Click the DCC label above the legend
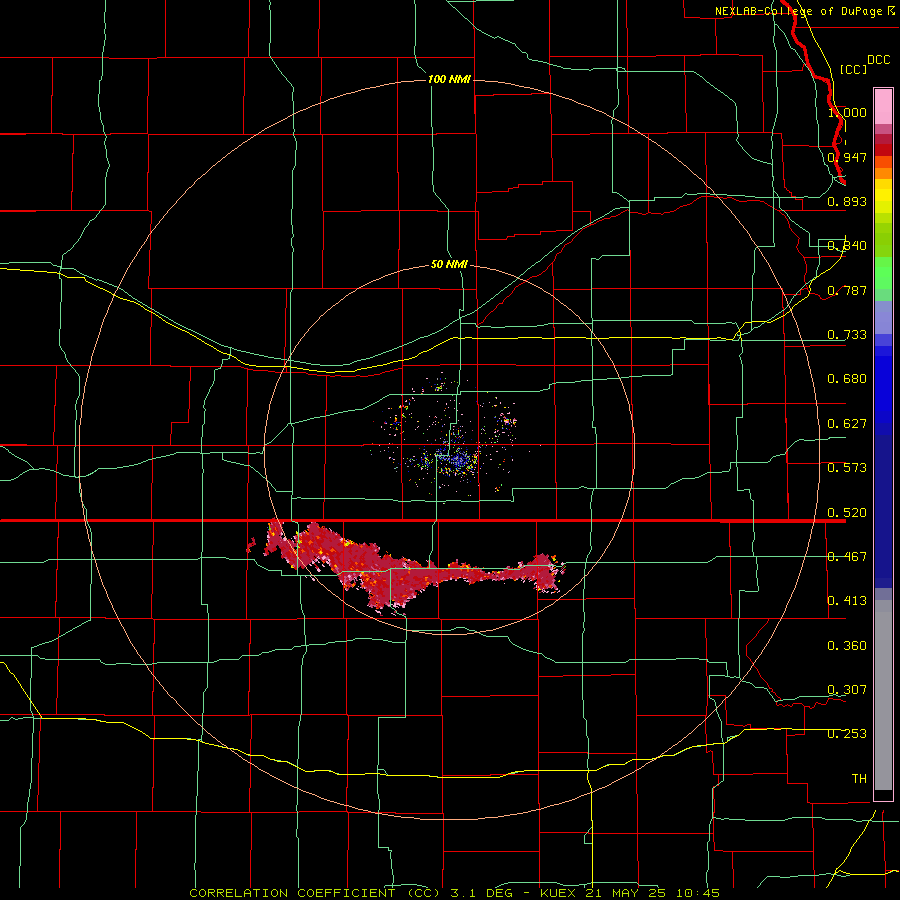 pyautogui.click(x=879, y=60)
